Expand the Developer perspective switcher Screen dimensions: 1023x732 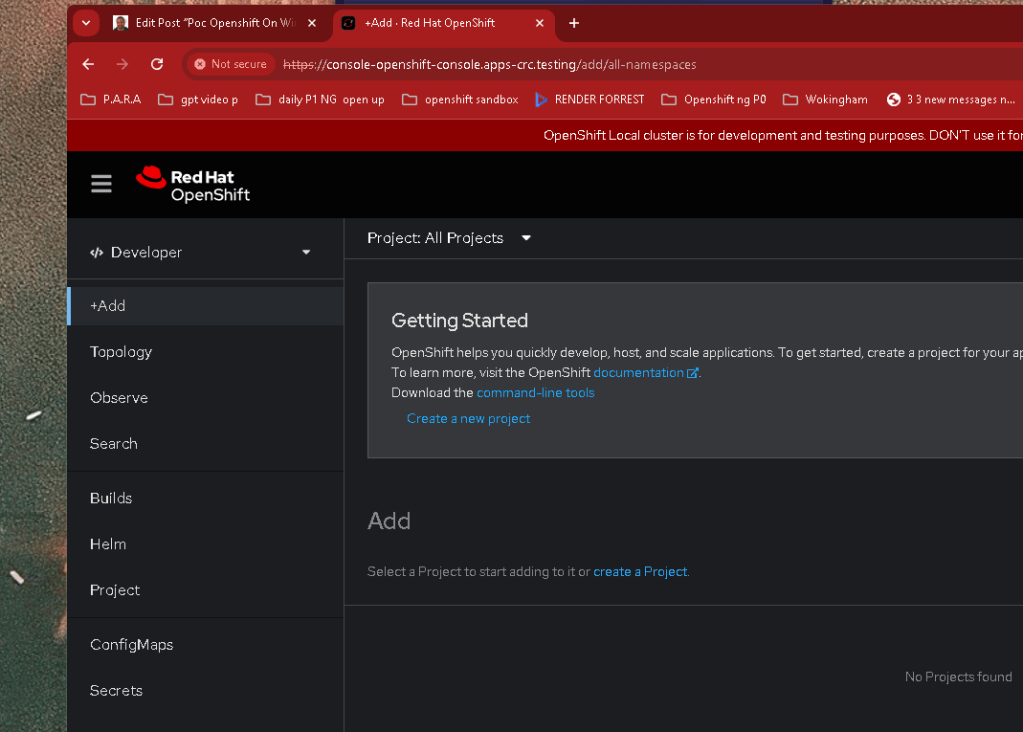coord(200,252)
